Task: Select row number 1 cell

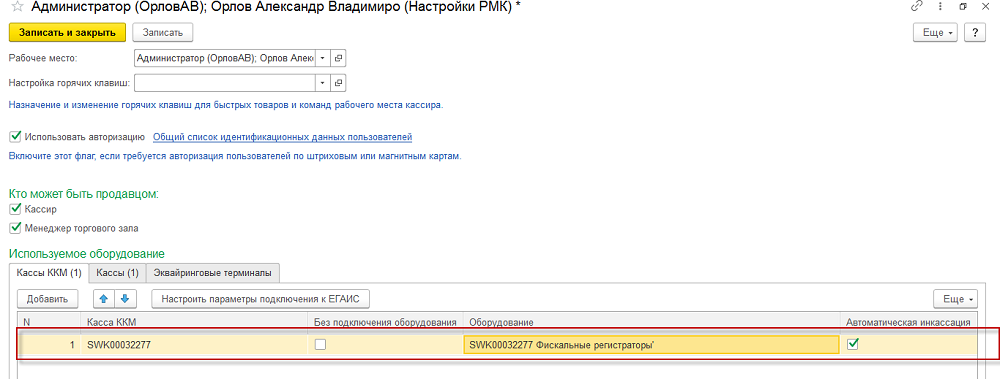Action: [x=49, y=345]
